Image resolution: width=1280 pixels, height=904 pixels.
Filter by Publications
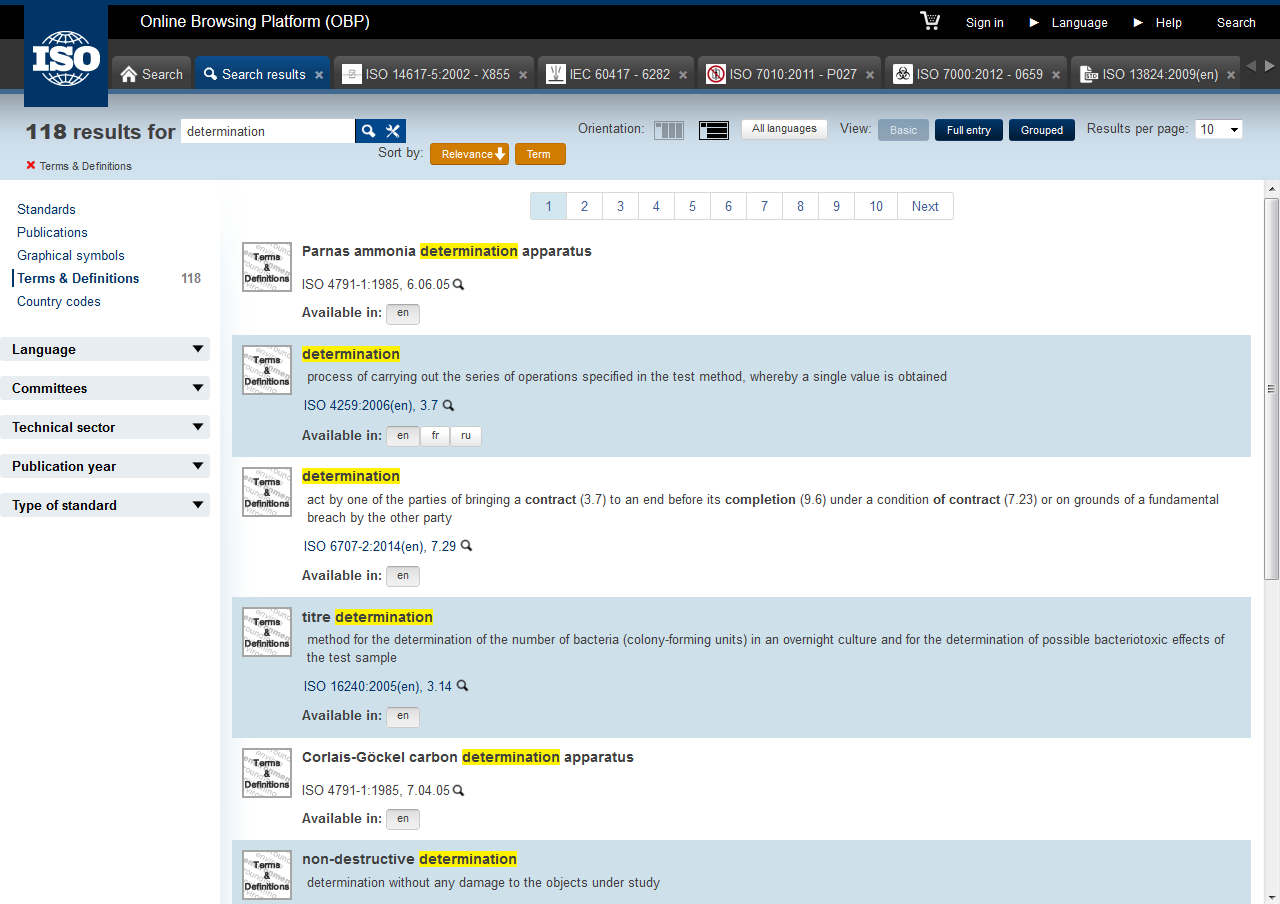[52, 232]
